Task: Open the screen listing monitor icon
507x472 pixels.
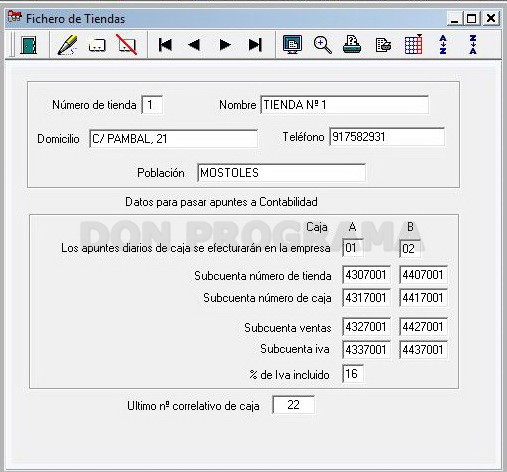Action: pyautogui.click(x=292, y=44)
